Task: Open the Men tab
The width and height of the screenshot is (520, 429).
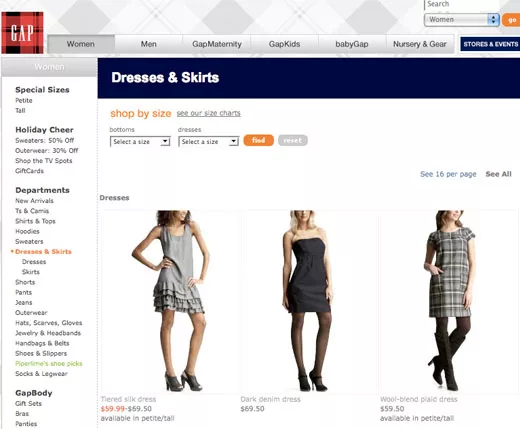Action: (x=149, y=44)
